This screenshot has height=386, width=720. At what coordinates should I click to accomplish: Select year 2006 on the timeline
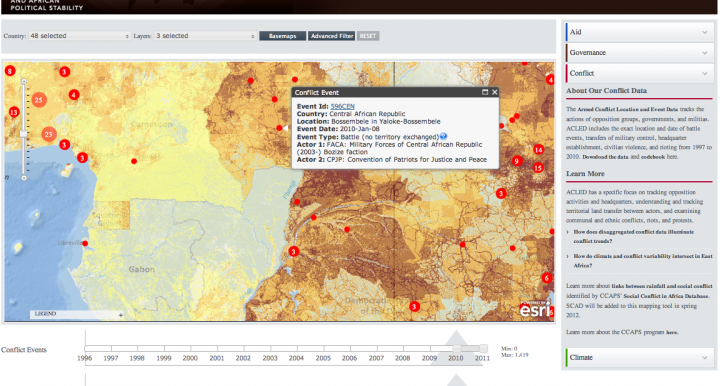click(349, 358)
